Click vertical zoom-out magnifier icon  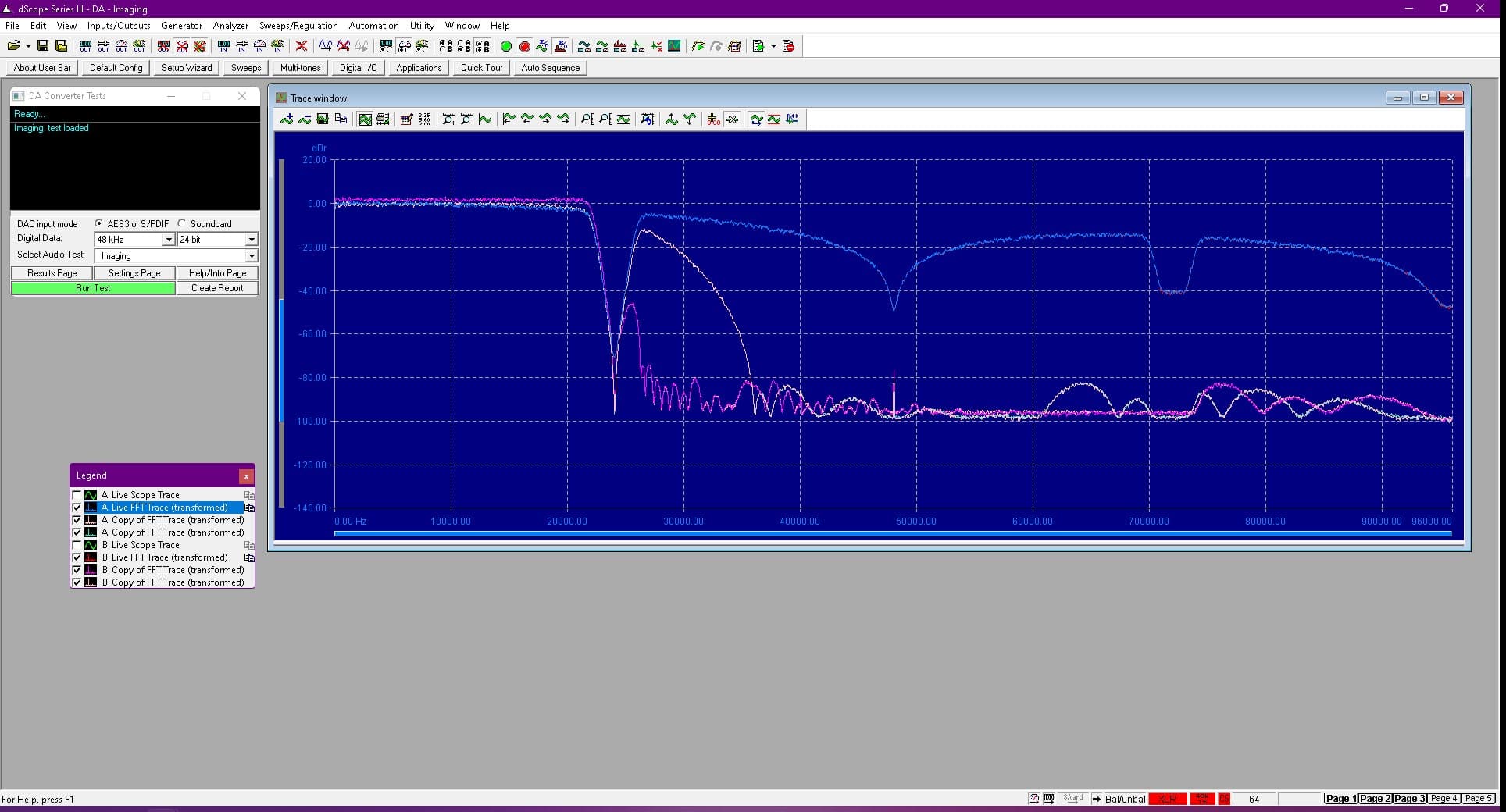605,119
